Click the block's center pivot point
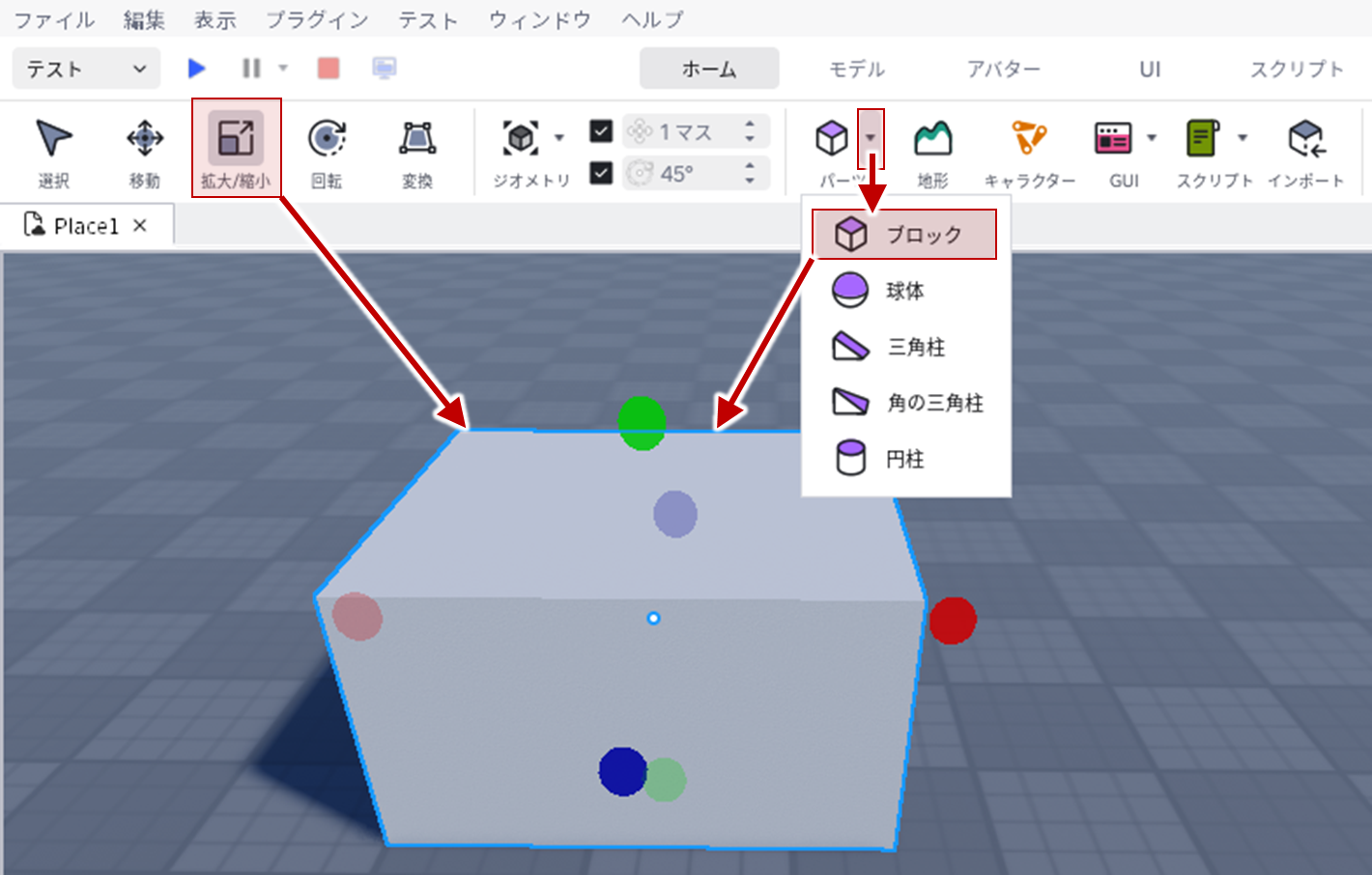 [653, 618]
